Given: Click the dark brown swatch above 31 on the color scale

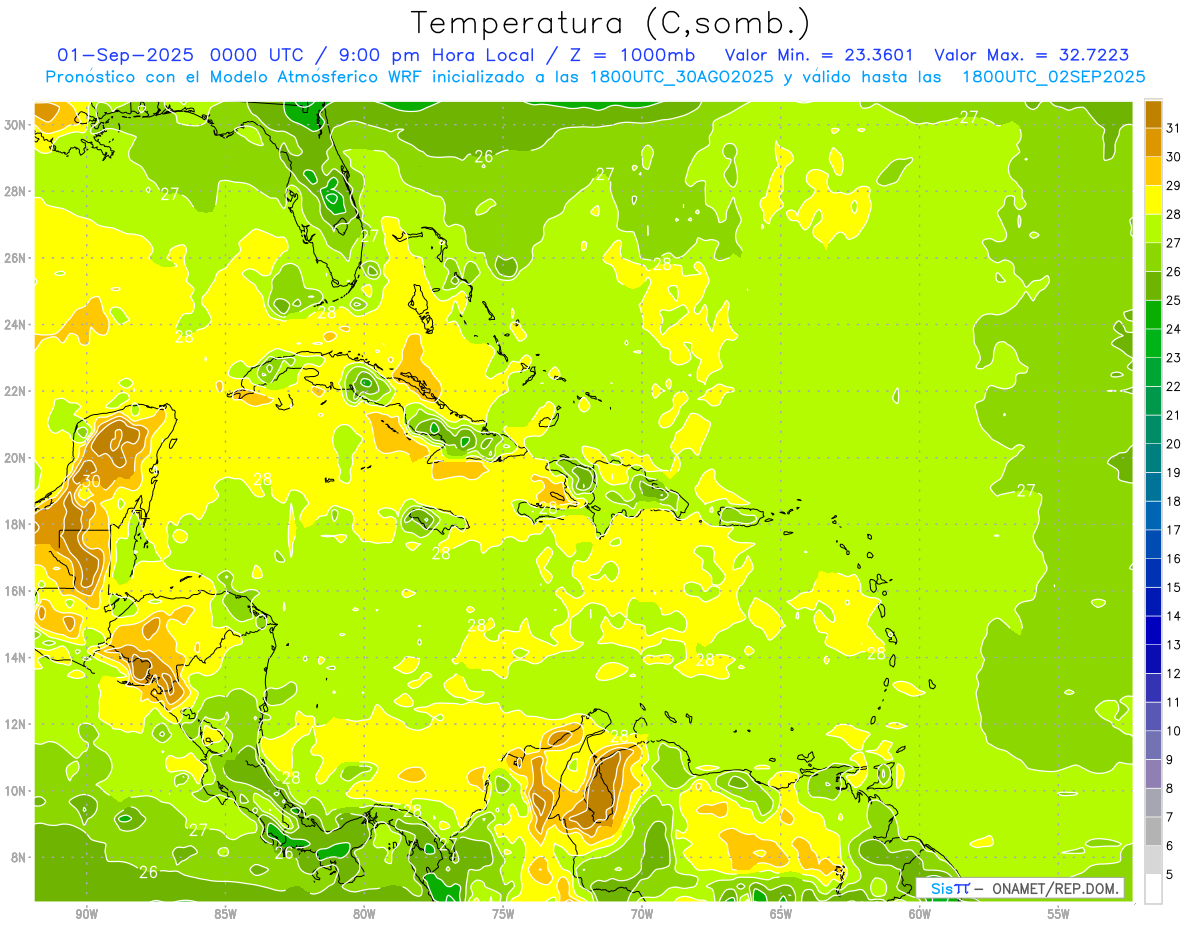Looking at the screenshot, I should click(1153, 114).
